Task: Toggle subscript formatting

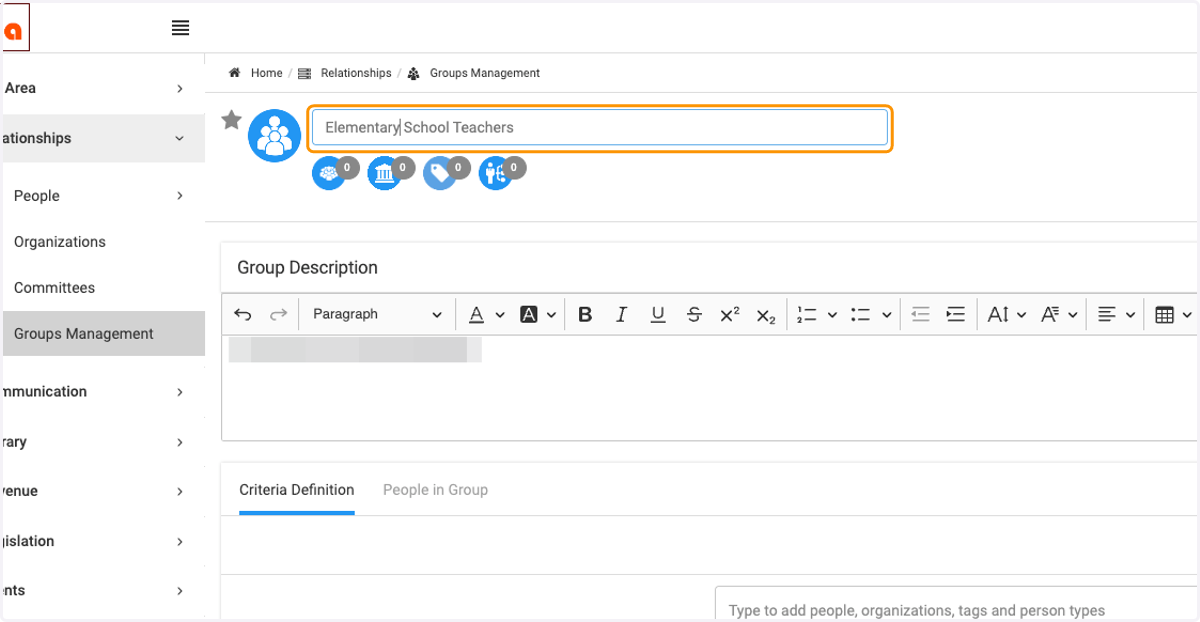Action: pyautogui.click(x=766, y=315)
